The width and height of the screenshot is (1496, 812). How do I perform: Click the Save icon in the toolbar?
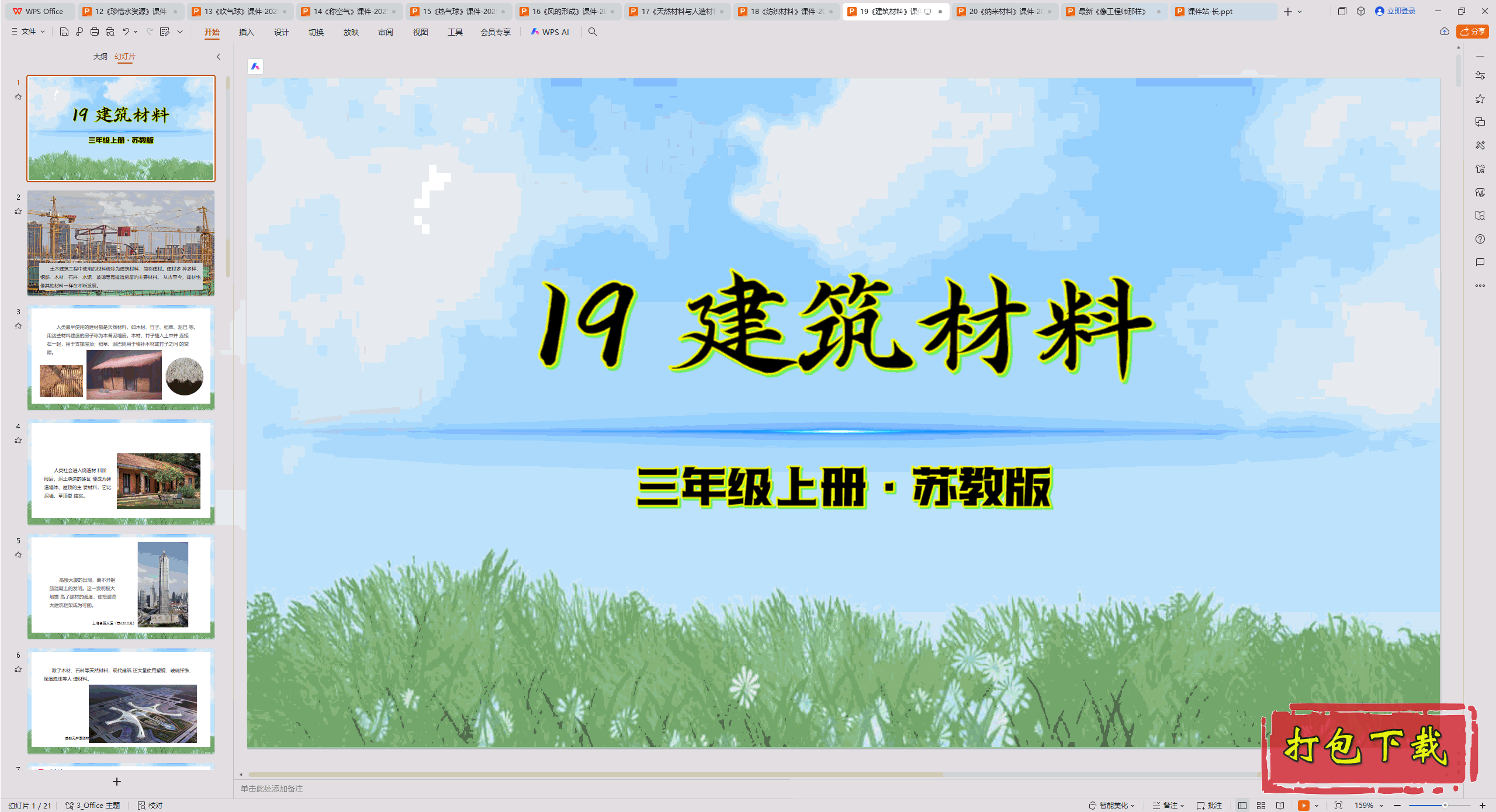[x=64, y=32]
